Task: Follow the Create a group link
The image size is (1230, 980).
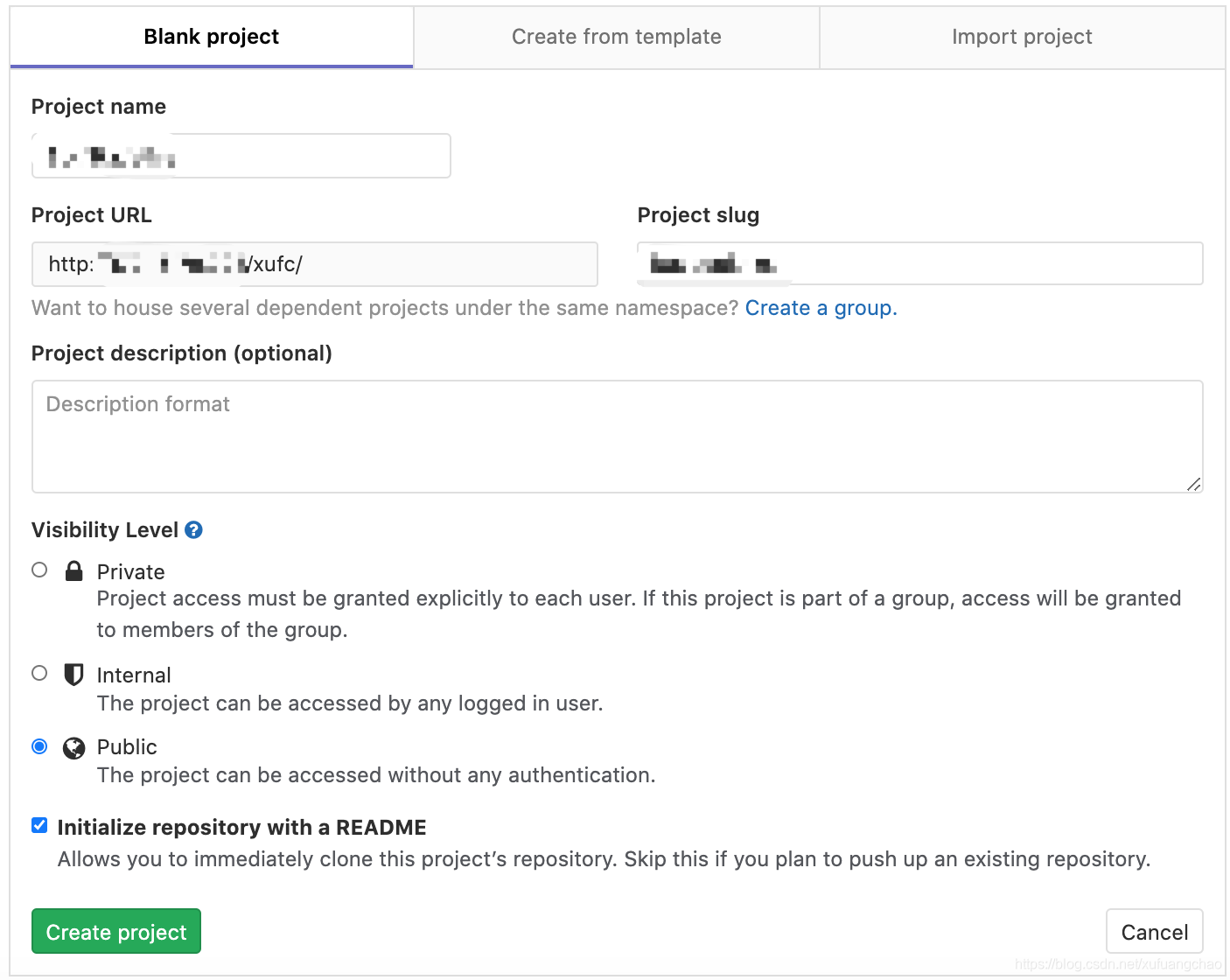Action: 821,308
